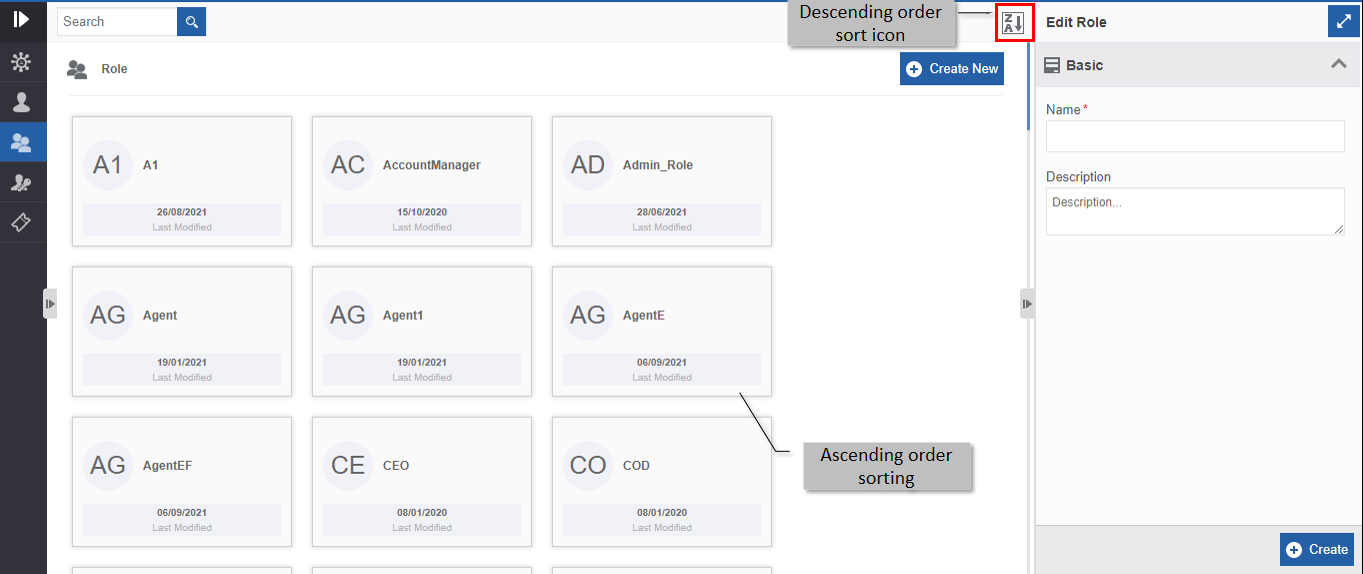Click the role list vertical scrollbar
This screenshot has width=1363, height=574.
1028,86
